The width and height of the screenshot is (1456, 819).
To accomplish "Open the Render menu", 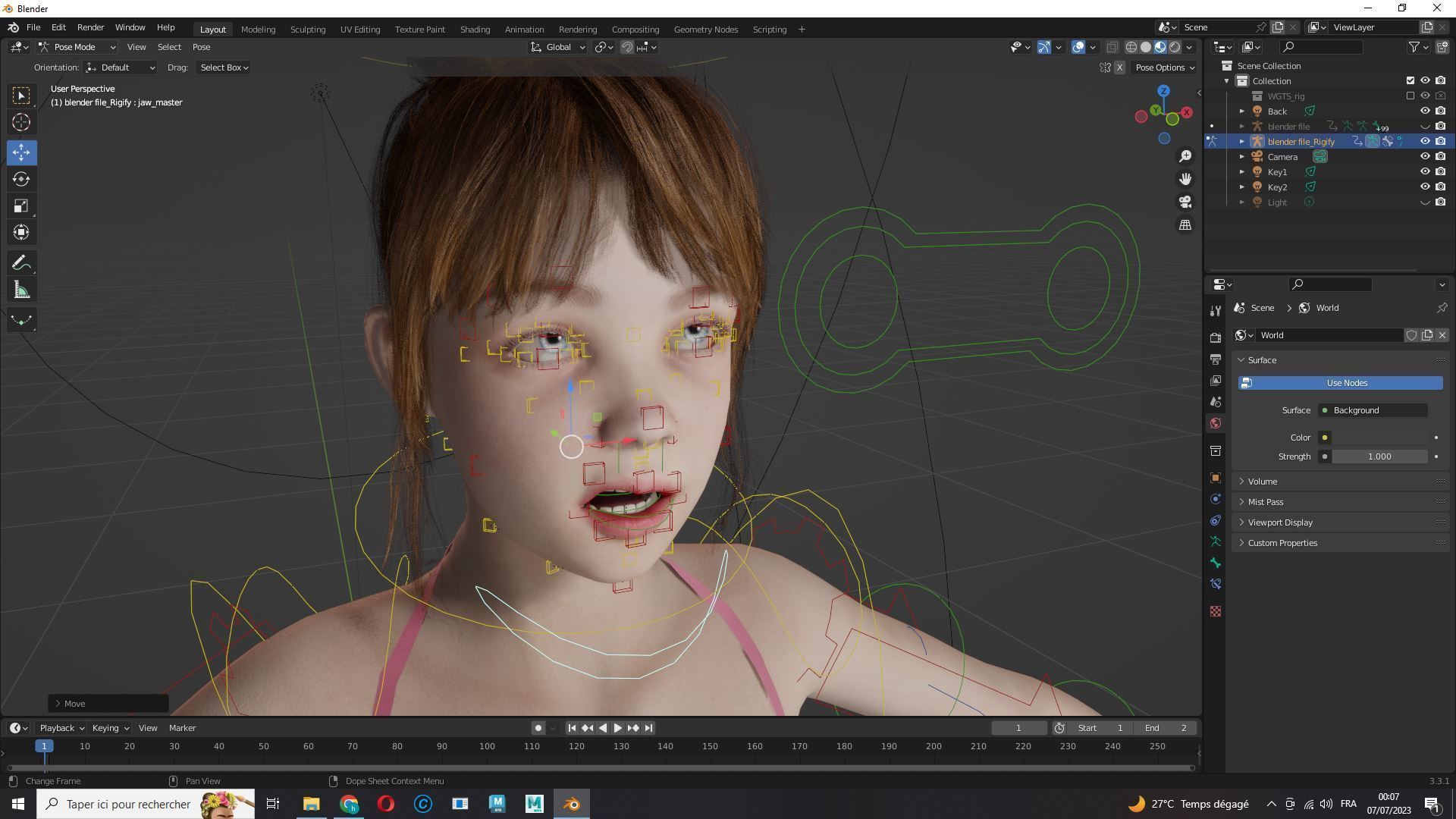I will (90, 27).
